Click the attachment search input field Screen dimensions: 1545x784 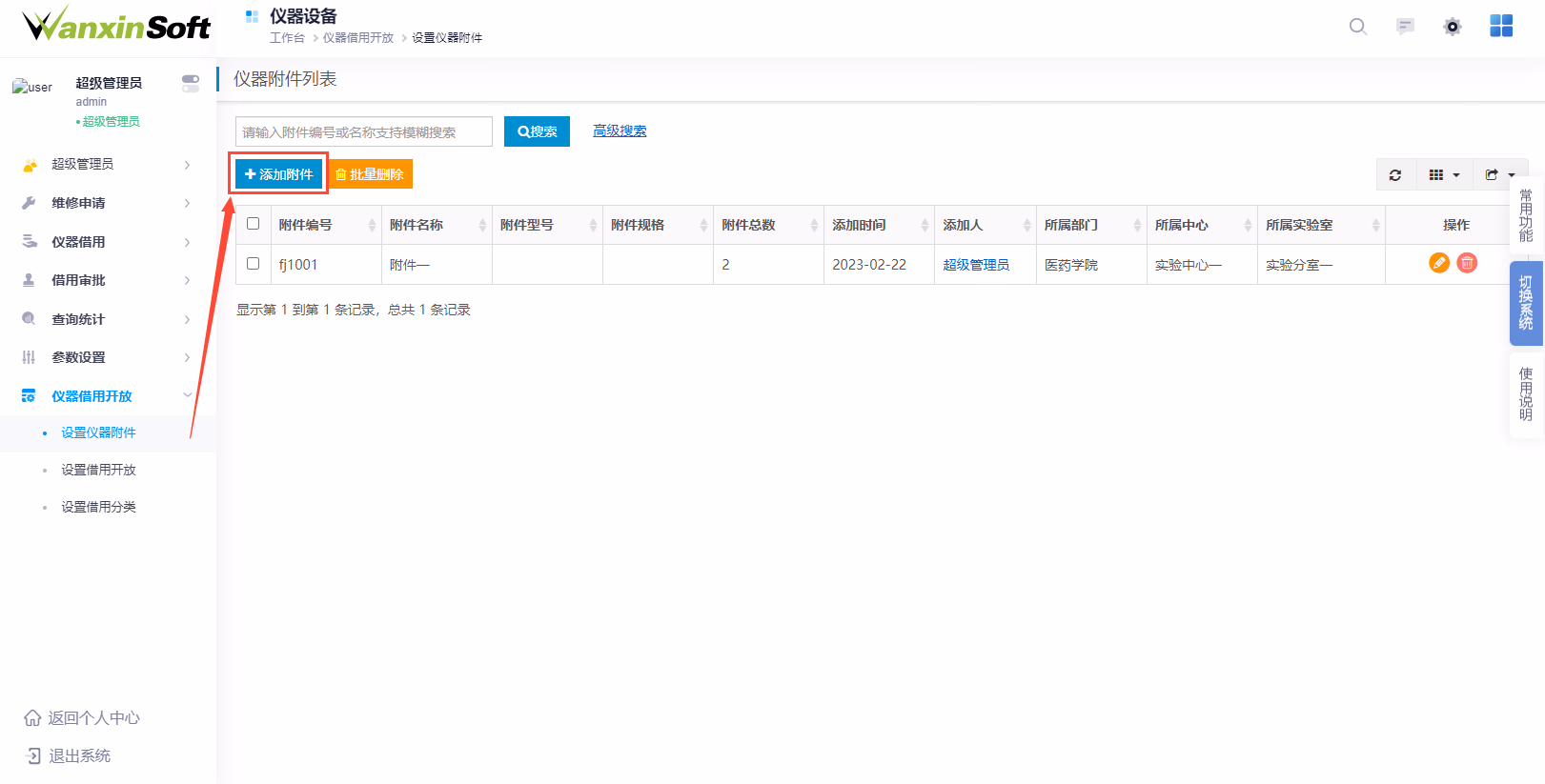pos(363,131)
